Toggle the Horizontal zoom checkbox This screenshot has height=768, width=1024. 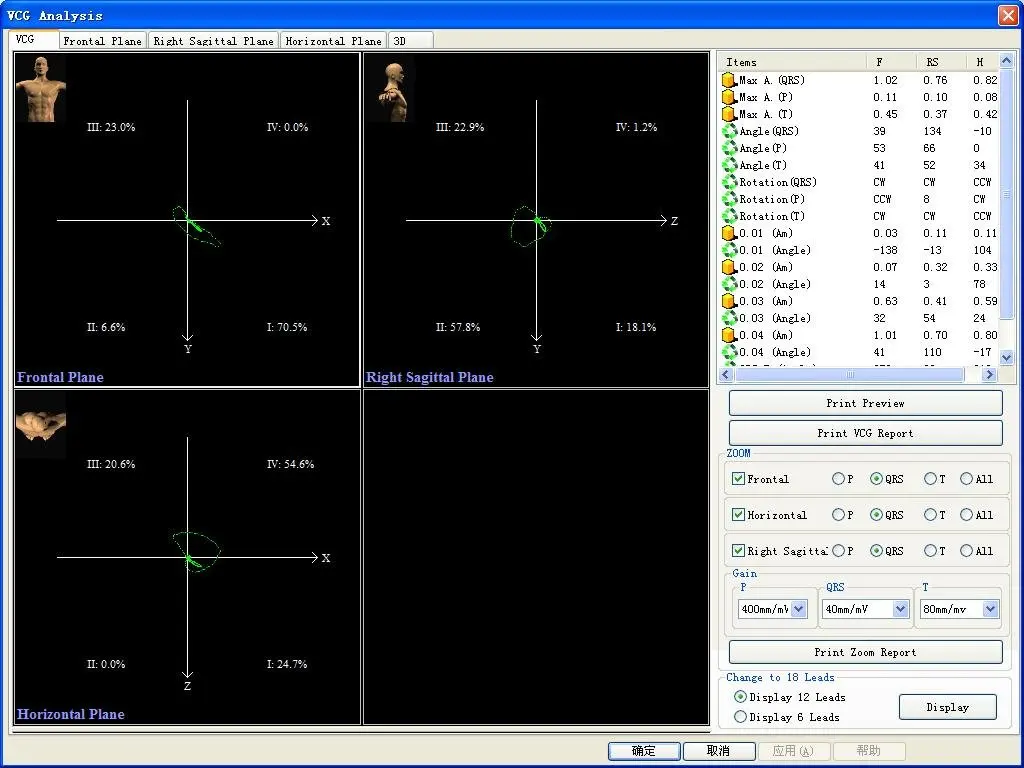tap(738, 515)
